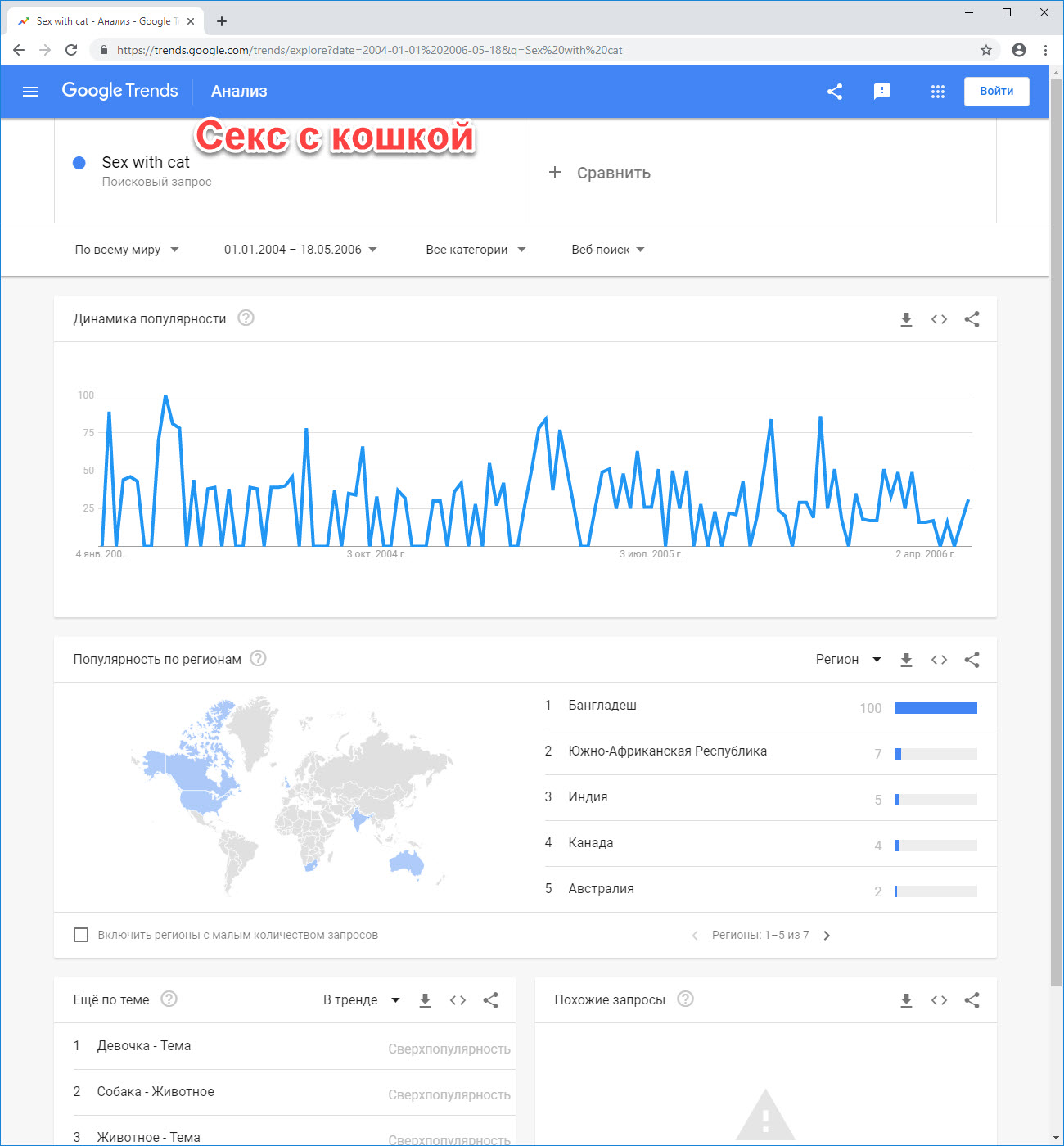Select Канада in the regions list

coord(591,843)
